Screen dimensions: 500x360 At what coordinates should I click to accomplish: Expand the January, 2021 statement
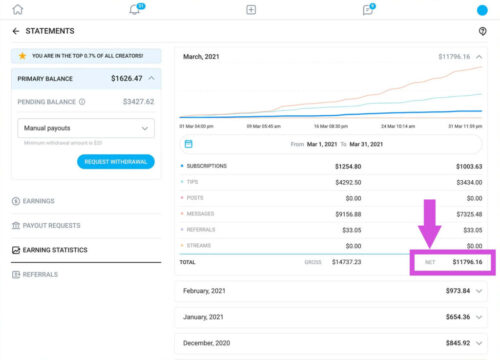(x=479, y=317)
